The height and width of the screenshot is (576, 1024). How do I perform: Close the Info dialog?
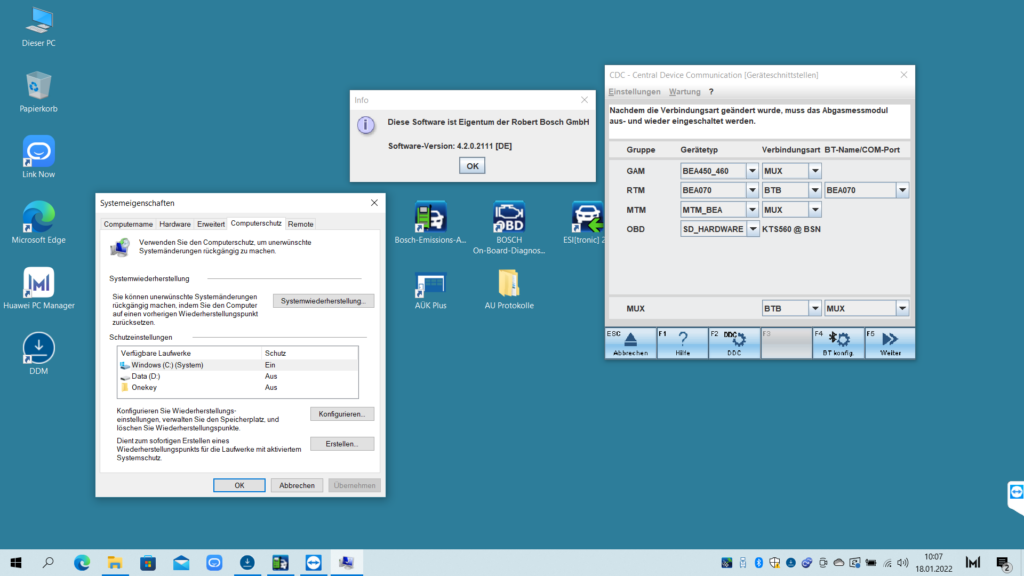coord(584,100)
